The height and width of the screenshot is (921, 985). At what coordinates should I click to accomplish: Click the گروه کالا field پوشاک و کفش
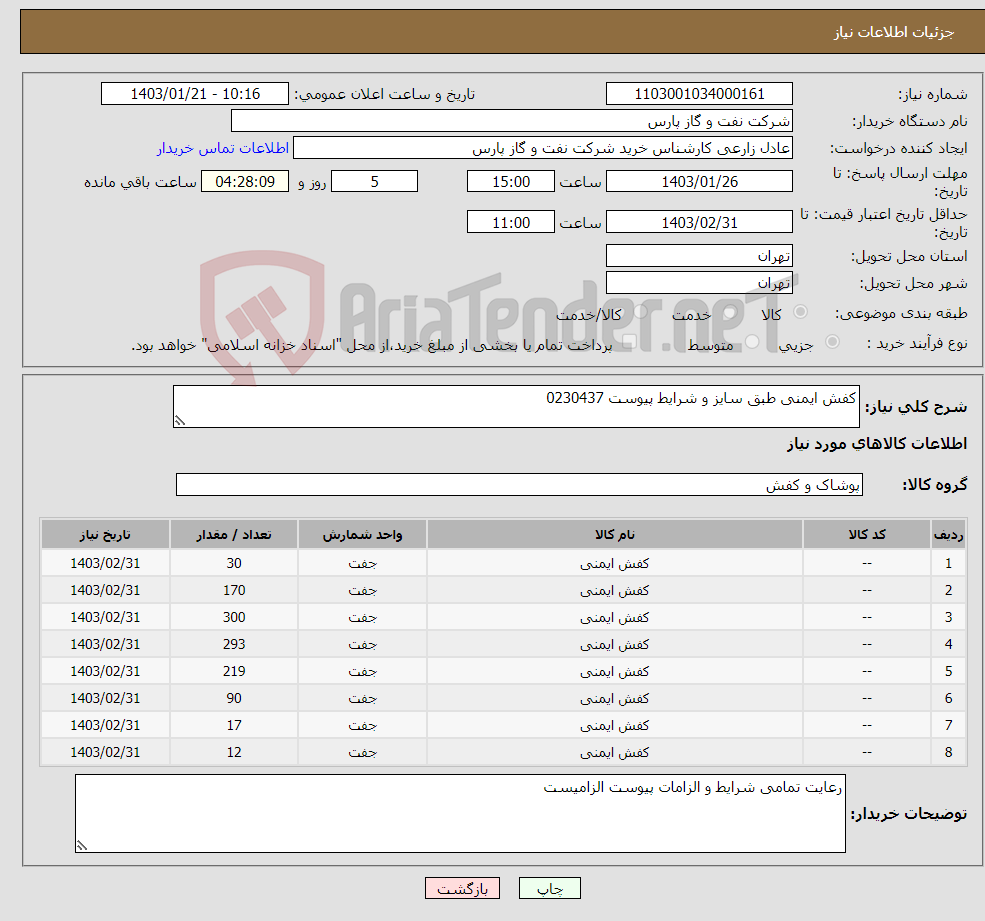pyautogui.click(x=520, y=484)
